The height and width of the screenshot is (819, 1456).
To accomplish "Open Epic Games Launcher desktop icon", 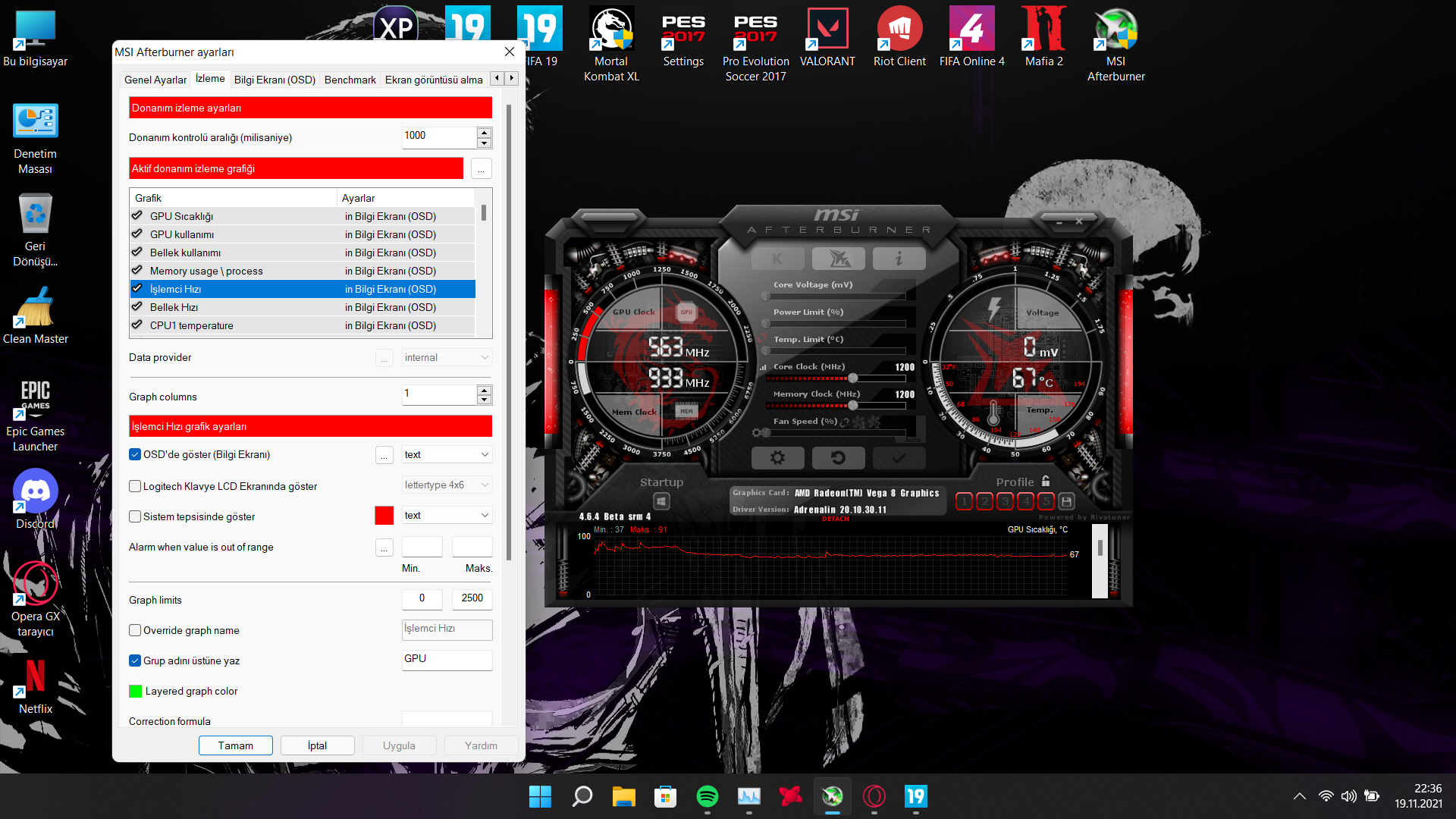I will 35,416.
